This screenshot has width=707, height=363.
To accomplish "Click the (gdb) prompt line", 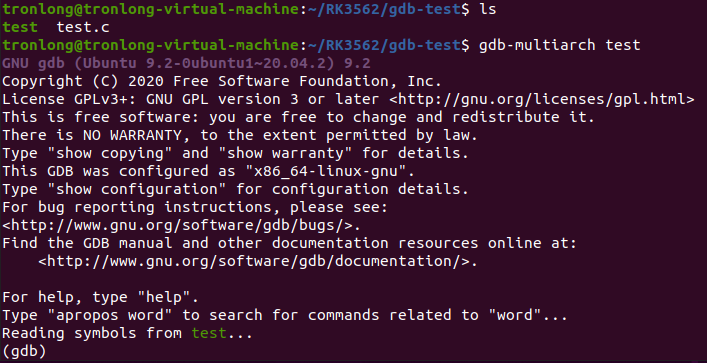I will [x=24, y=351].
